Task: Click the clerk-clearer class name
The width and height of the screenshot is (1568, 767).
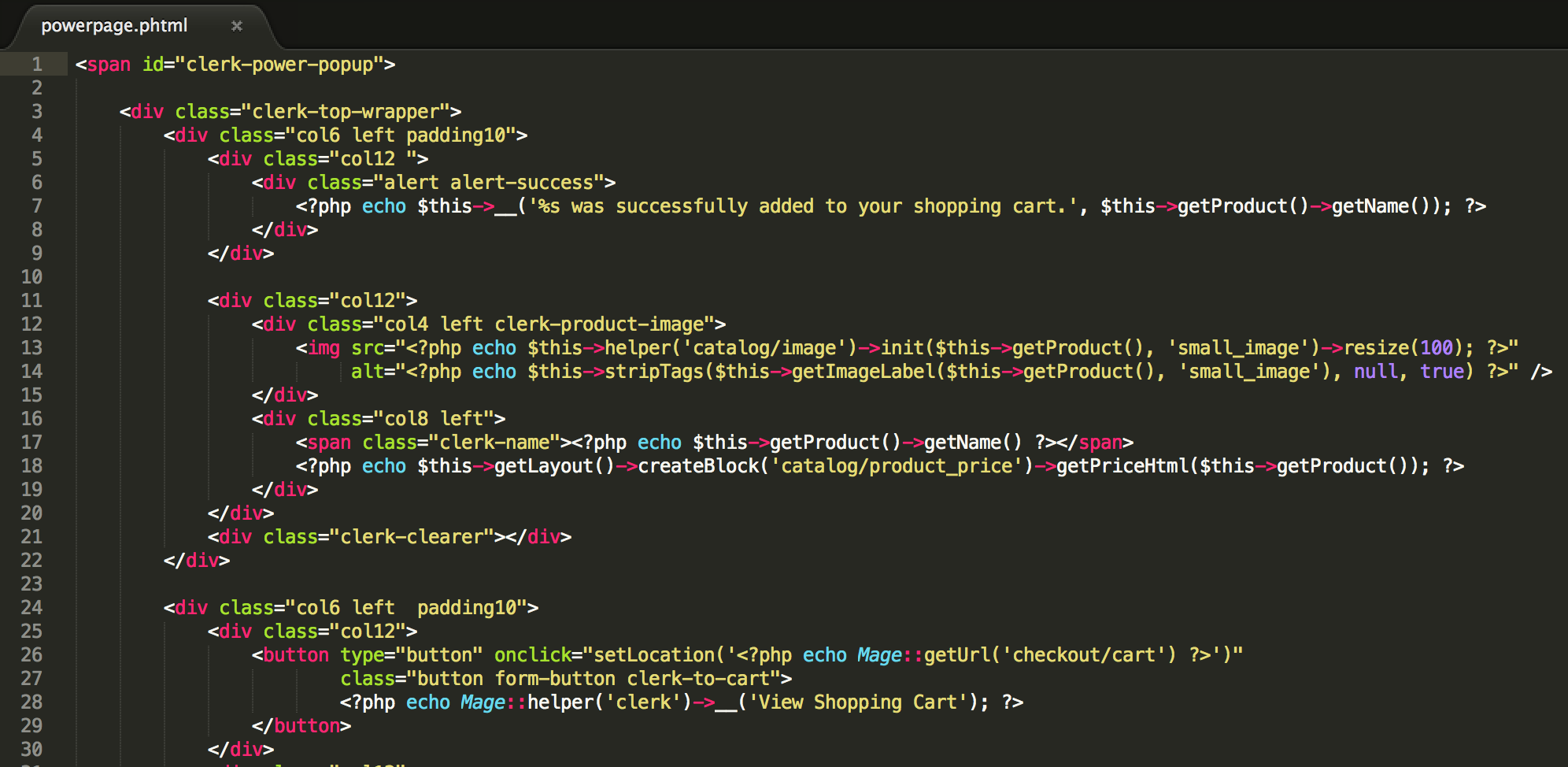Action: point(411,537)
